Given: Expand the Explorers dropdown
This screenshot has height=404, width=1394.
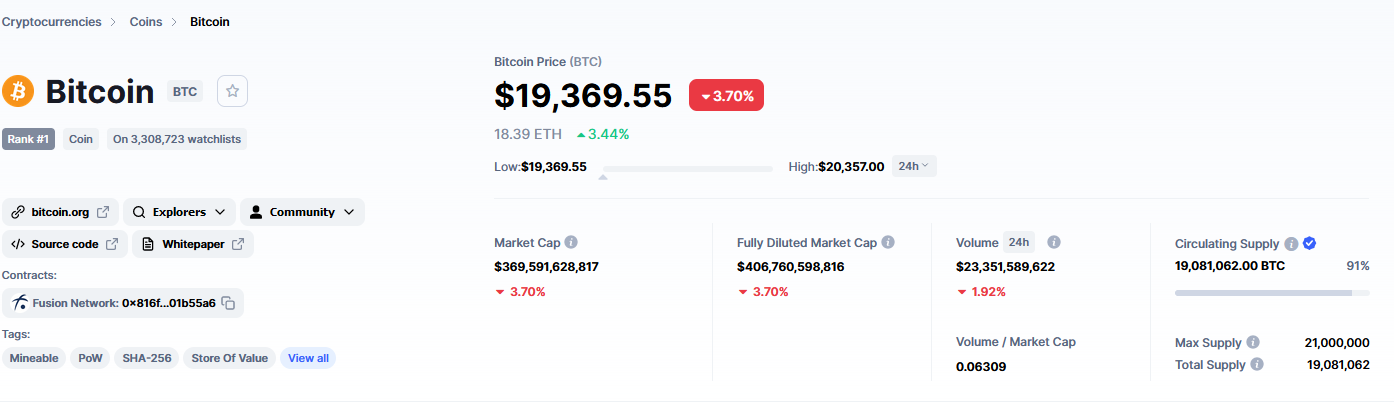Looking at the screenshot, I should [179, 212].
